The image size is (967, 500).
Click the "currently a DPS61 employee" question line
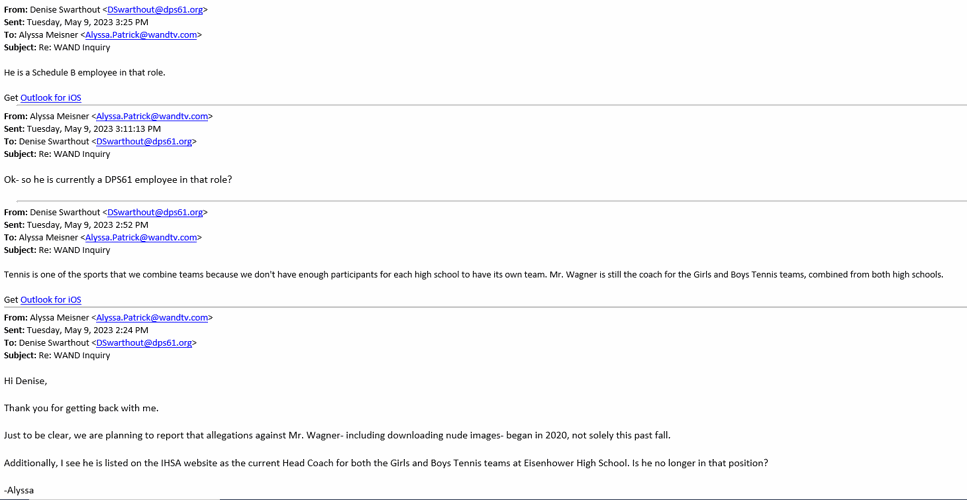pyautogui.click(x=118, y=180)
